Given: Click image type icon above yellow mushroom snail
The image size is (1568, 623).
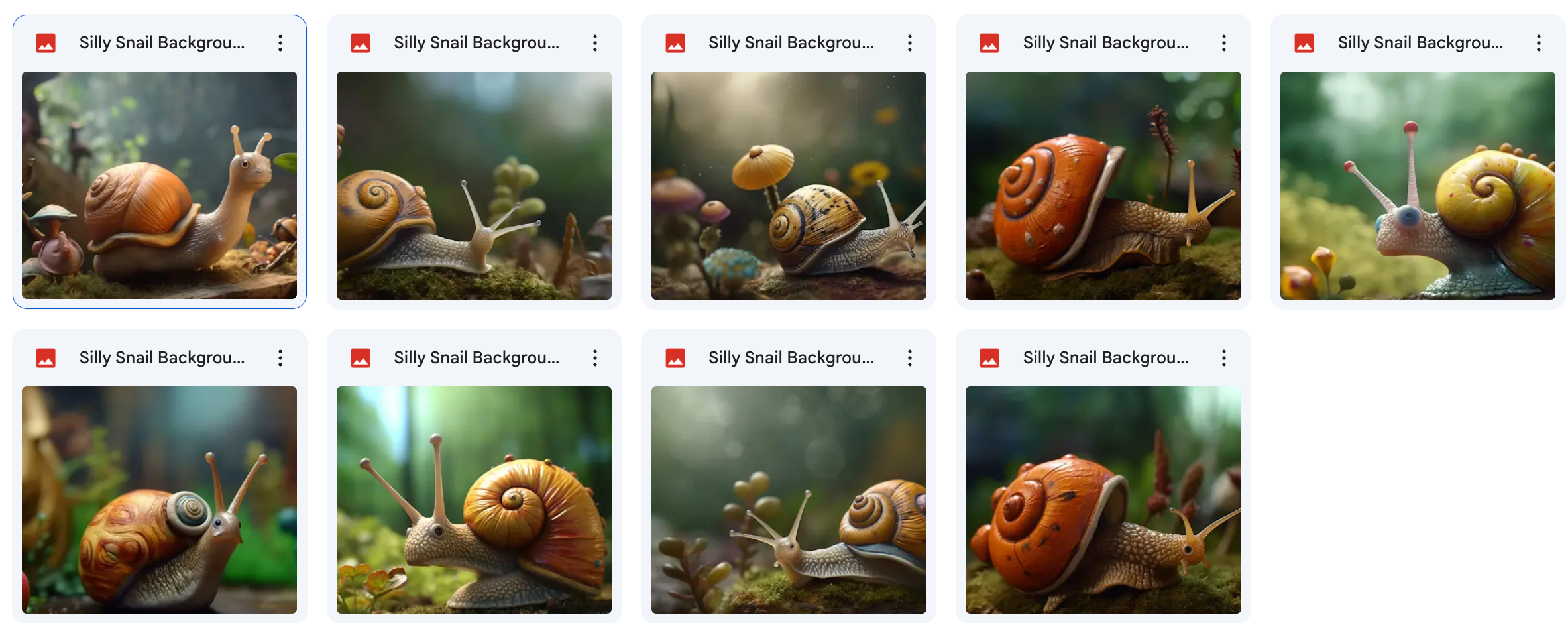Looking at the screenshot, I should click(675, 43).
